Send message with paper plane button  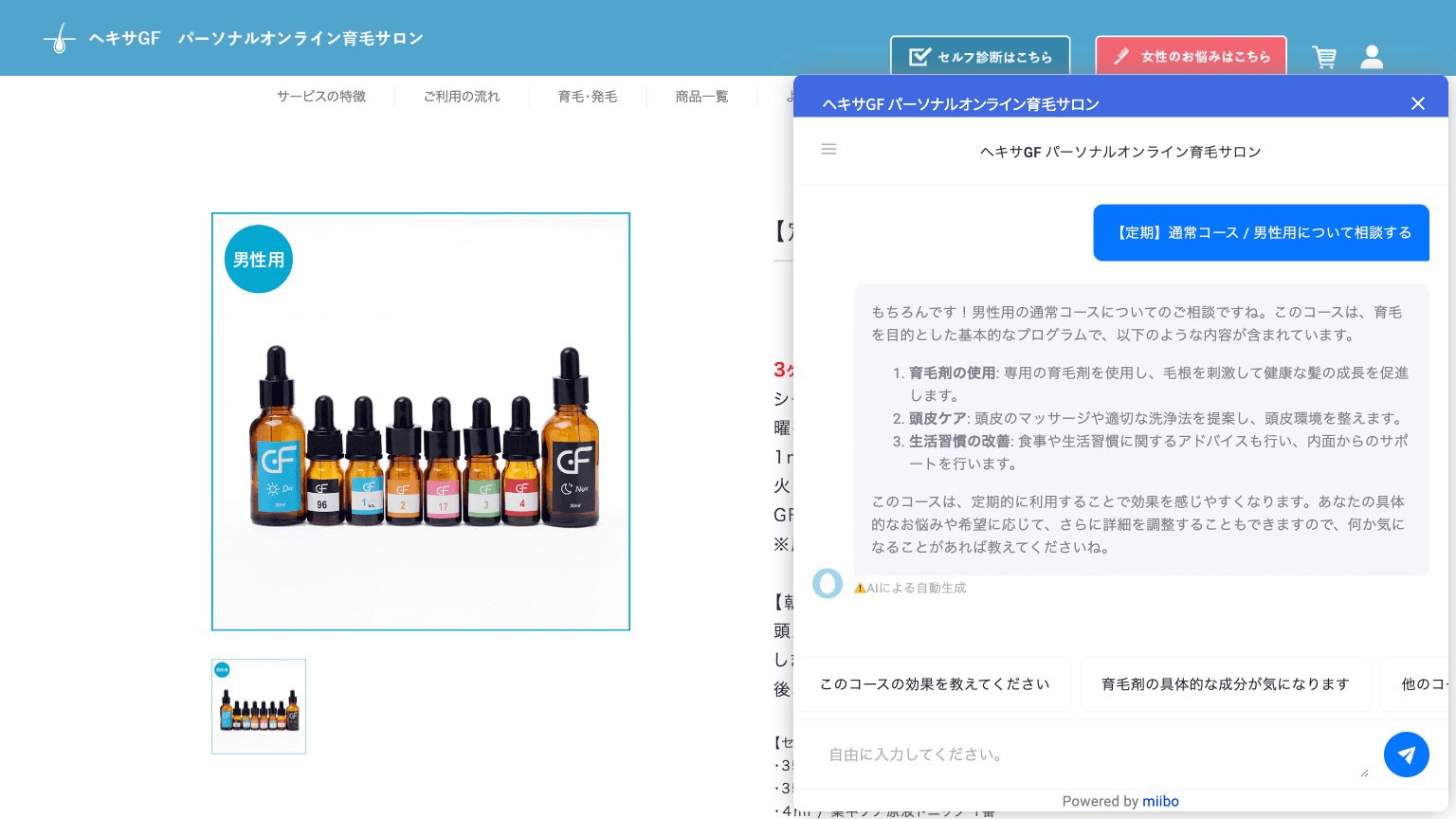1406,755
